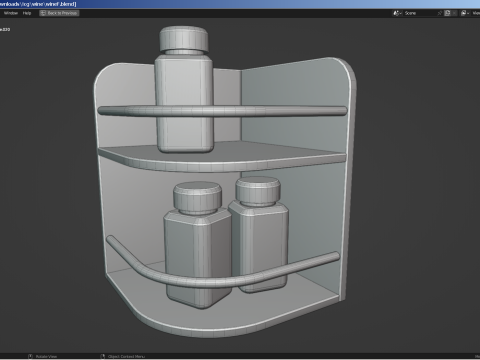Pin the current scene to workspace
This screenshot has width=480, height=360.
[x=440, y=13]
